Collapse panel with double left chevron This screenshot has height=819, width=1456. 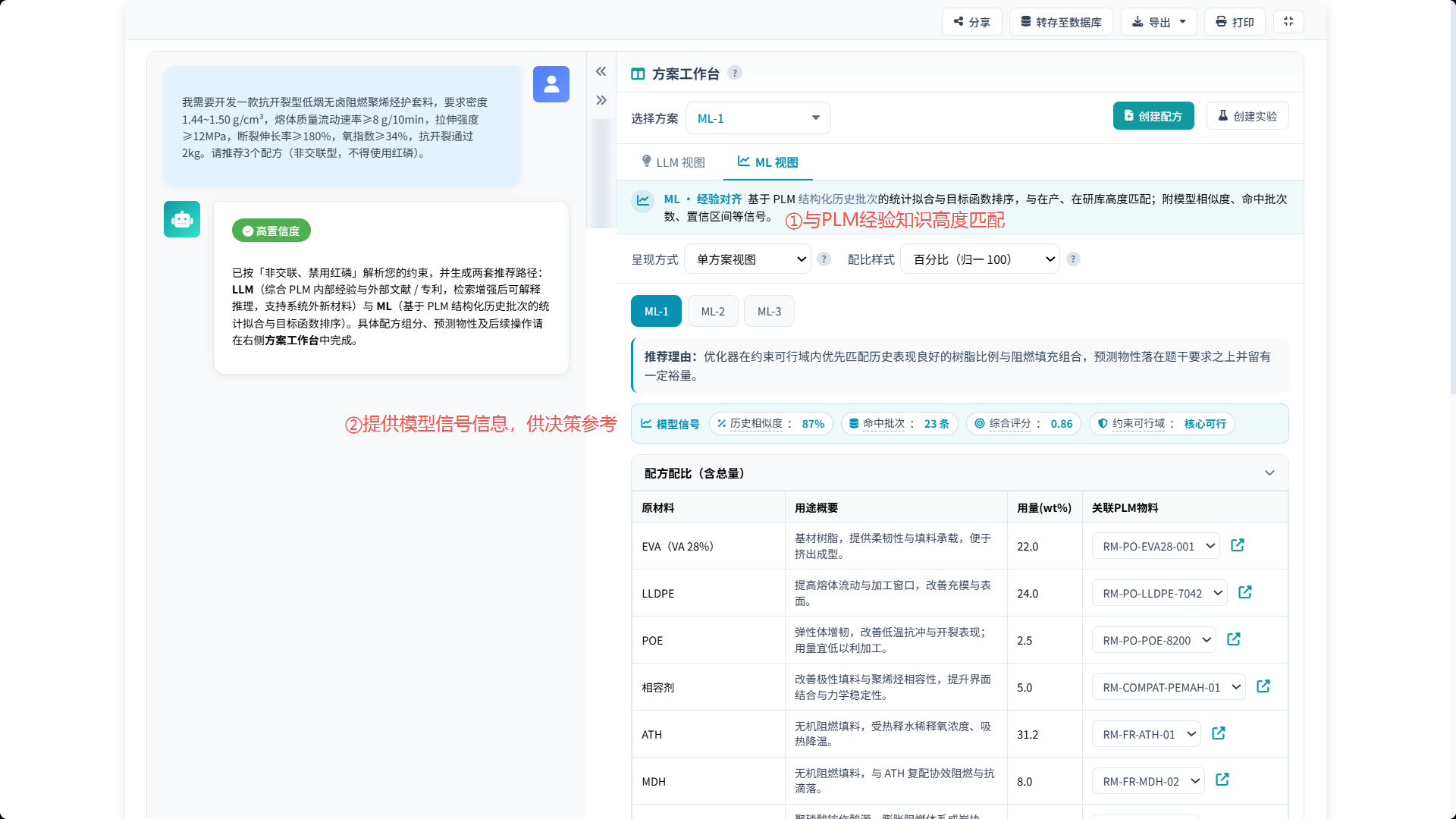[x=601, y=71]
